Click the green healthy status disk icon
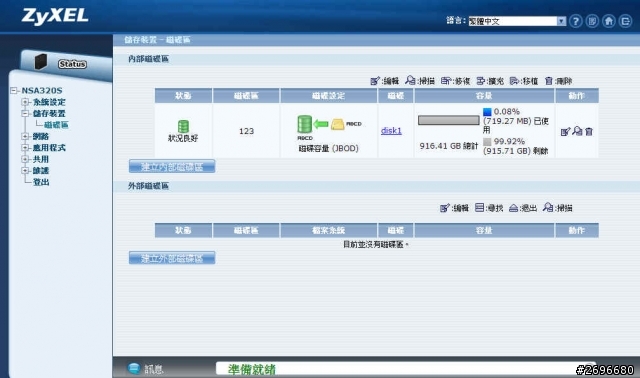 pyautogui.click(x=183, y=127)
